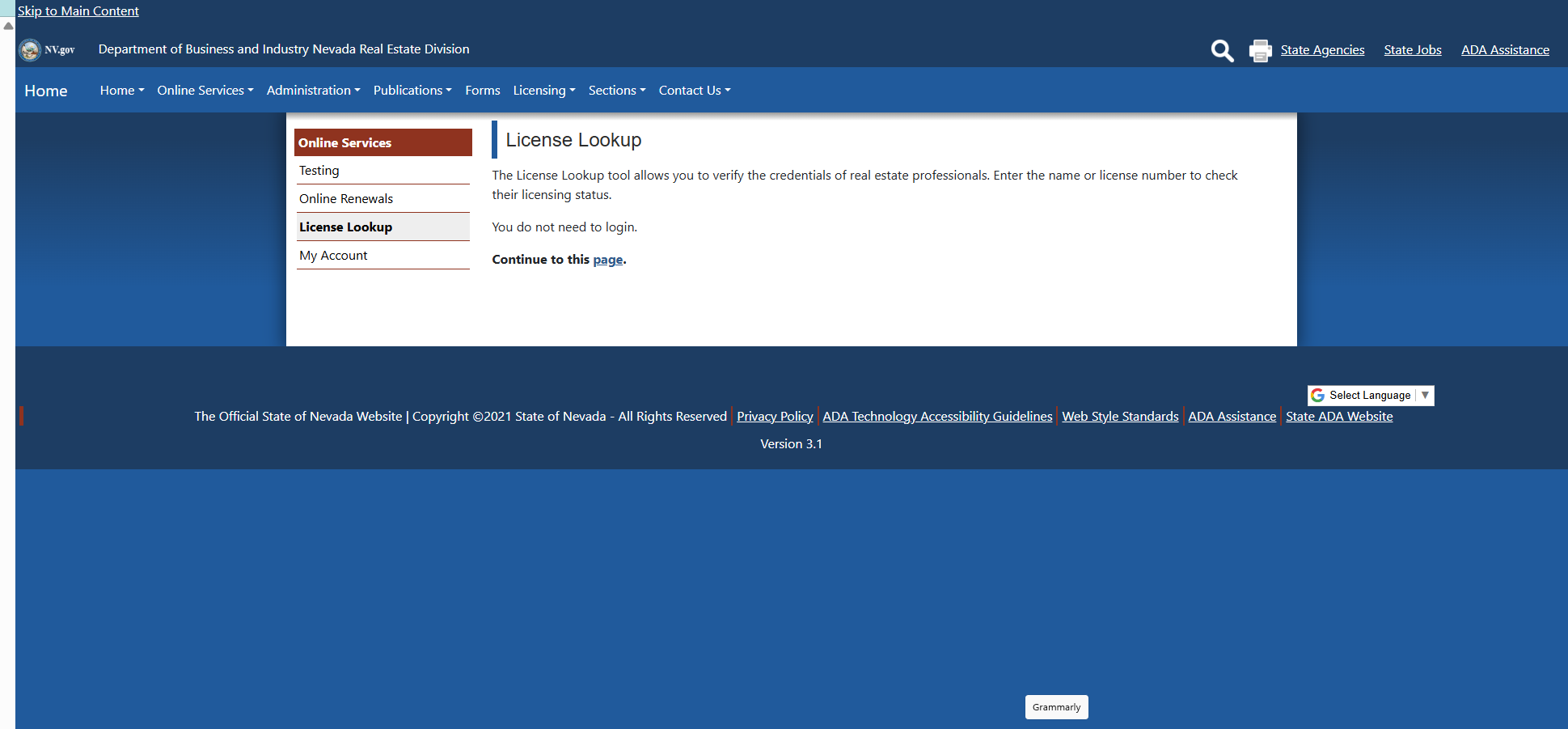Select My Account in the sidebar
This screenshot has height=729, width=1568.
tap(383, 256)
